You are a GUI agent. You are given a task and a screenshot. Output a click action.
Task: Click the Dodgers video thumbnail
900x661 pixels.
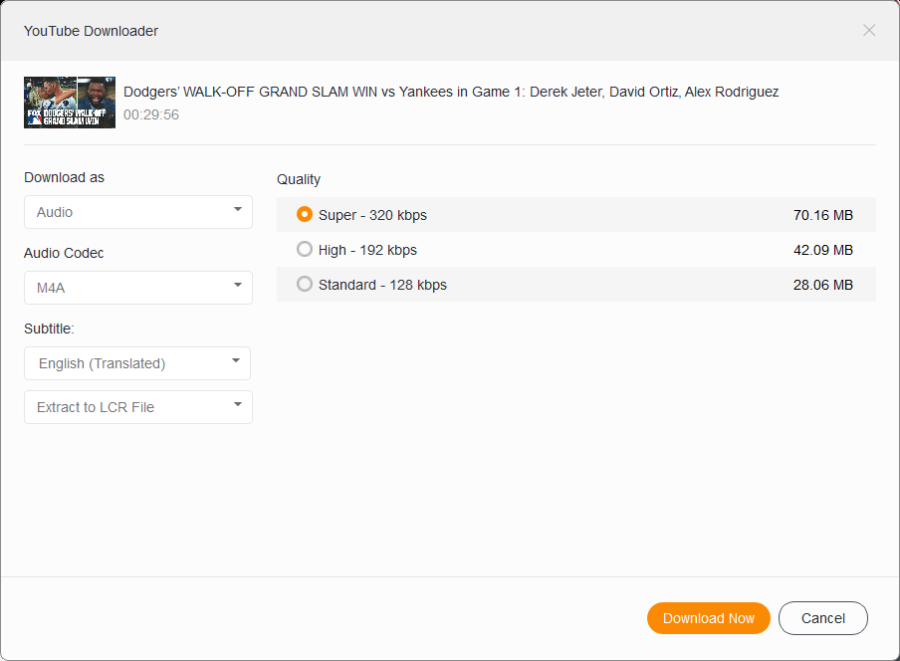pyautogui.click(x=69, y=102)
